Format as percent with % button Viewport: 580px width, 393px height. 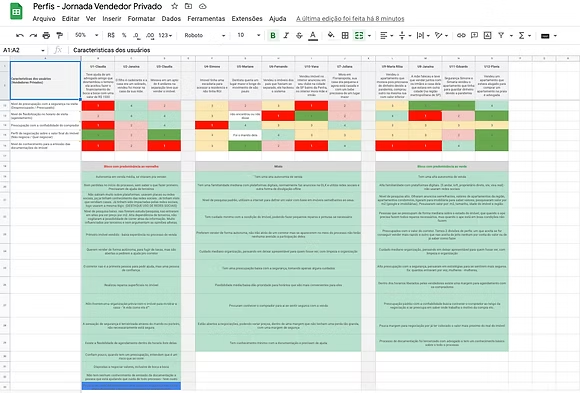(x=124, y=35)
